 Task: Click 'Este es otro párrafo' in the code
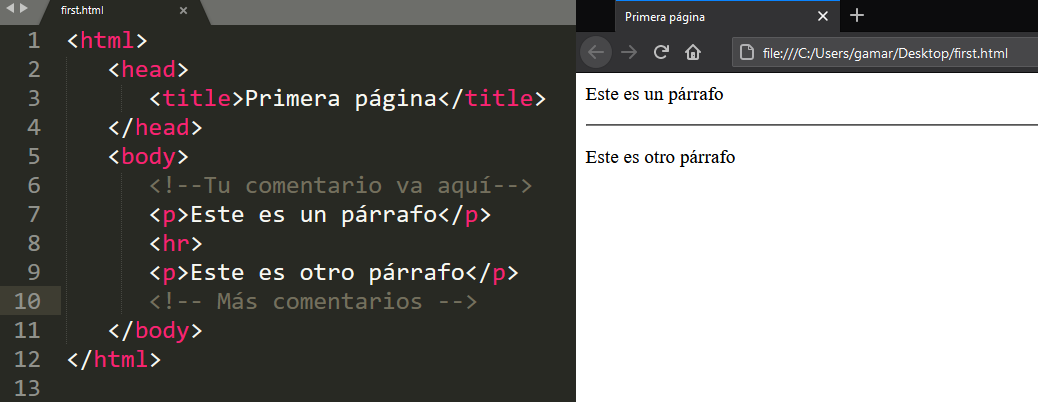click(x=328, y=272)
